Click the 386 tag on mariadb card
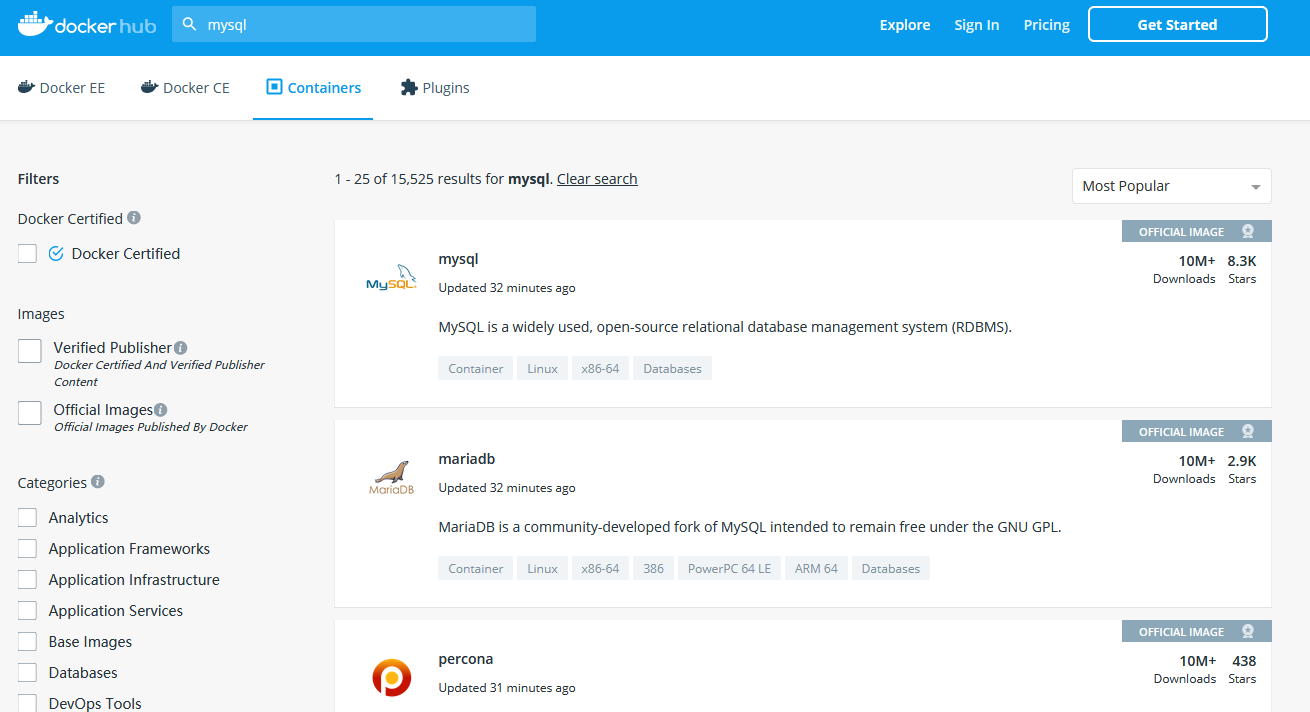The image size is (1310, 712). (x=654, y=569)
